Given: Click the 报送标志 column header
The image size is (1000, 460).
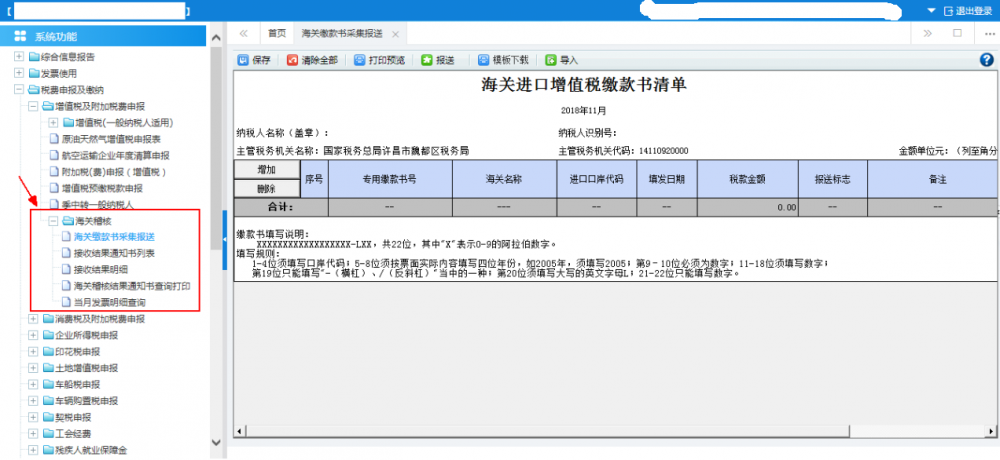Looking at the screenshot, I should pos(832,179).
